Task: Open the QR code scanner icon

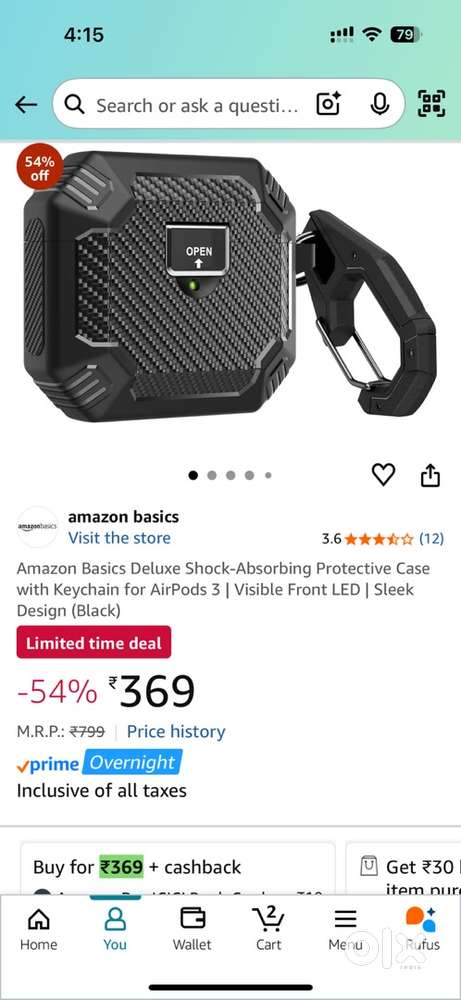Action: tap(431, 104)
